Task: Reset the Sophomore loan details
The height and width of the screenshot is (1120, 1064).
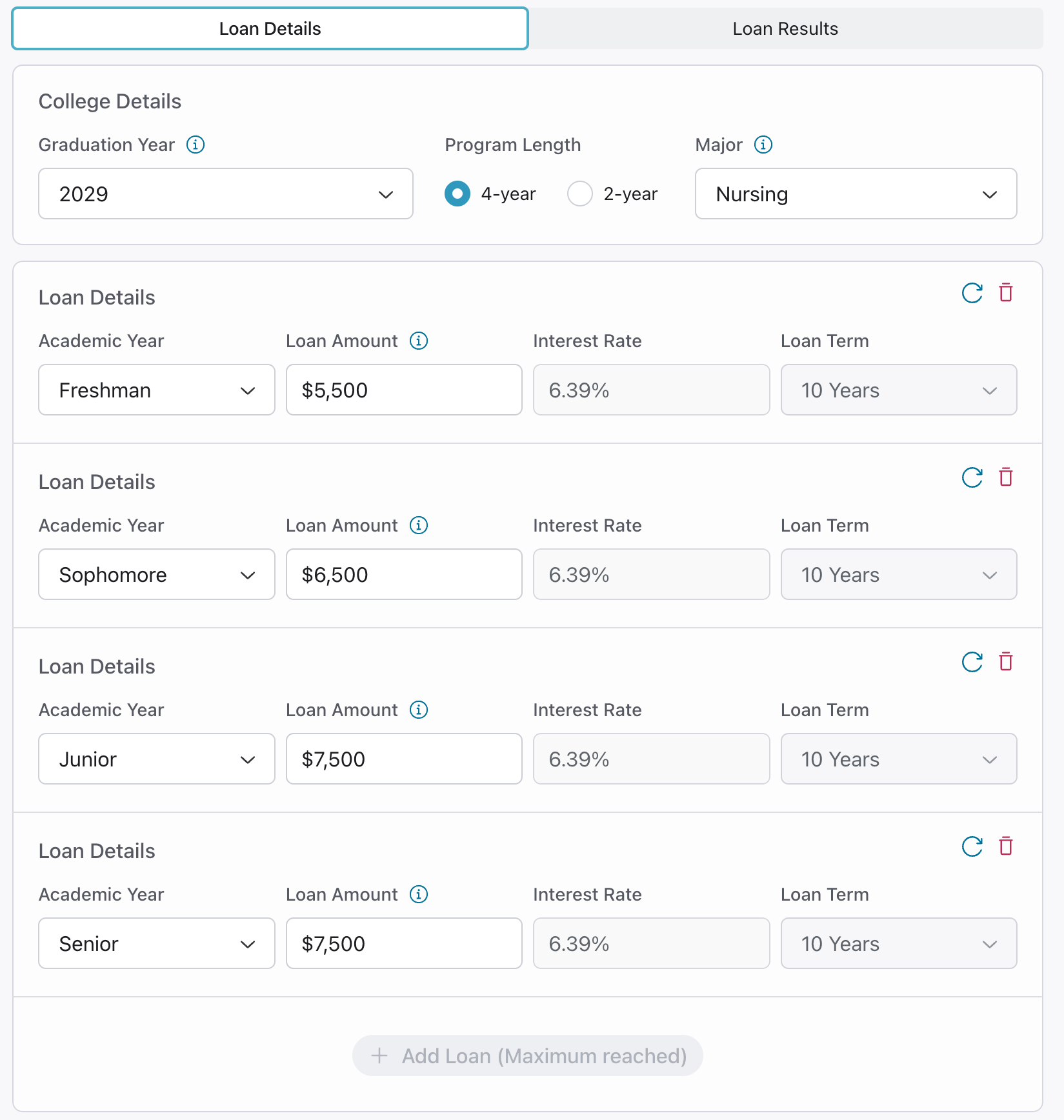Action: (972, 477)
